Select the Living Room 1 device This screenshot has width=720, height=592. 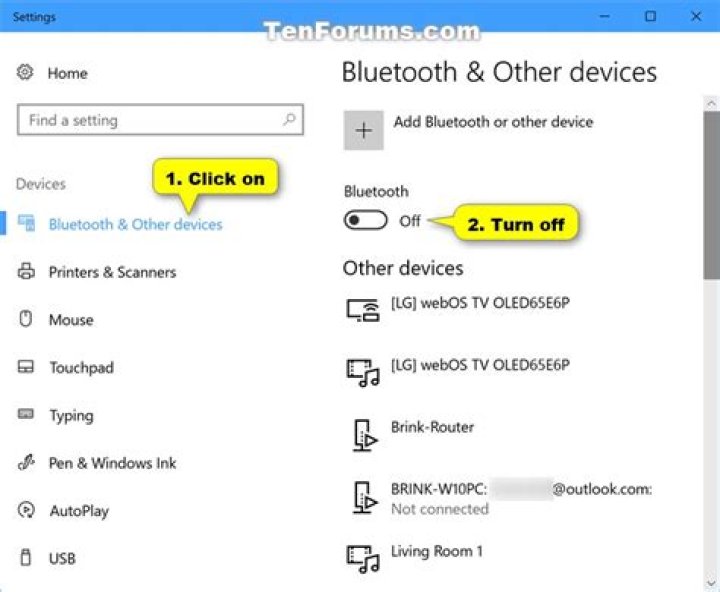[437, 551]
